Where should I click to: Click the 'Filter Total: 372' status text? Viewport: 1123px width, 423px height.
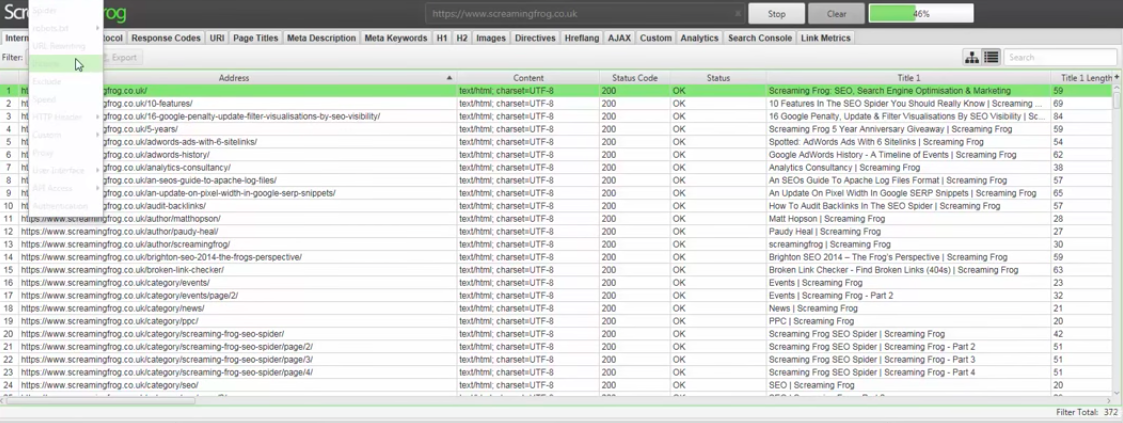(x=1086, y=413)
